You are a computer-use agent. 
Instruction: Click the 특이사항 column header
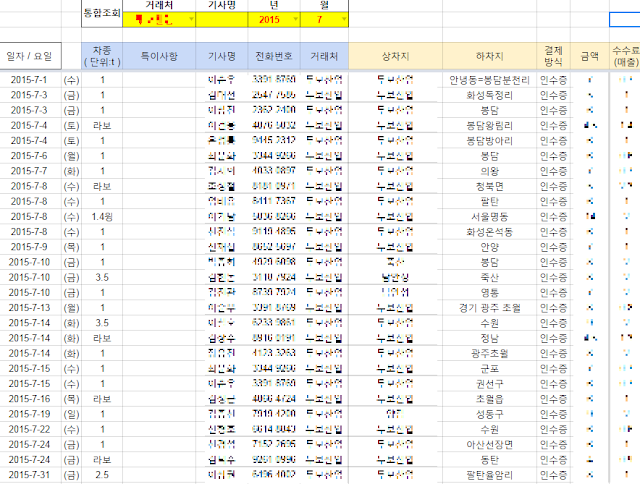[x=158, y=56]
